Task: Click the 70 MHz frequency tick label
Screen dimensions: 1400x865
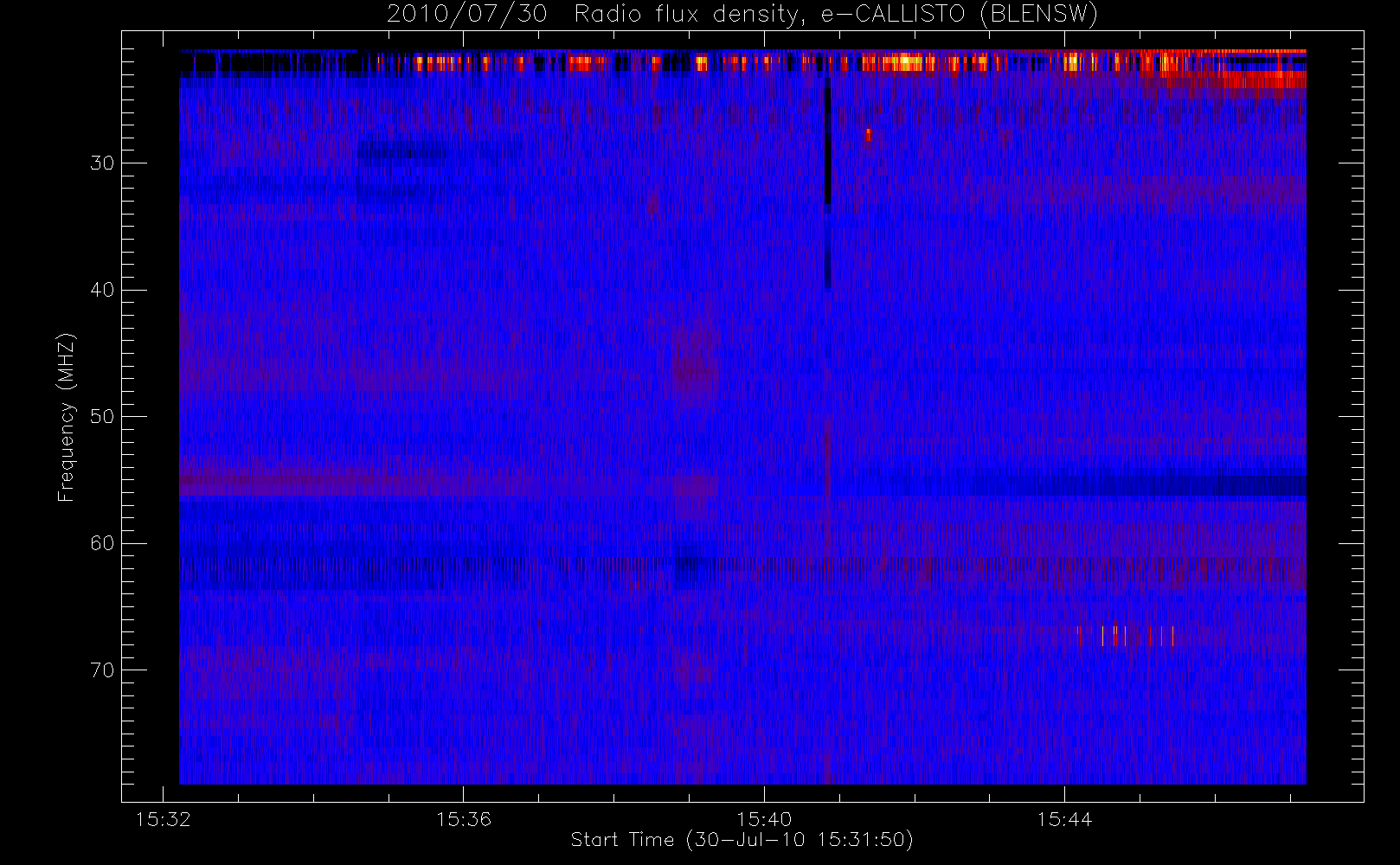Action: click(x=102, y=670)
